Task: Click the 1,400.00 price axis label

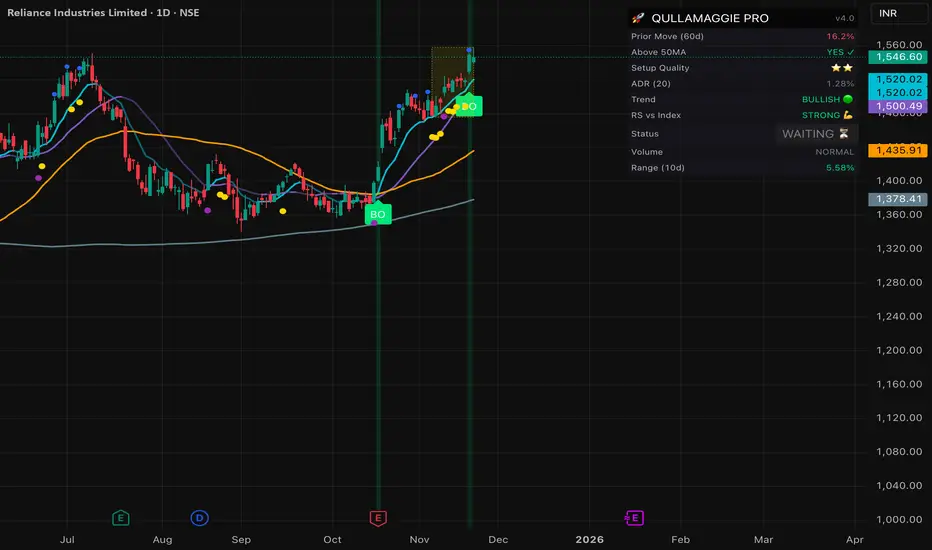Action: coord(899,181)
